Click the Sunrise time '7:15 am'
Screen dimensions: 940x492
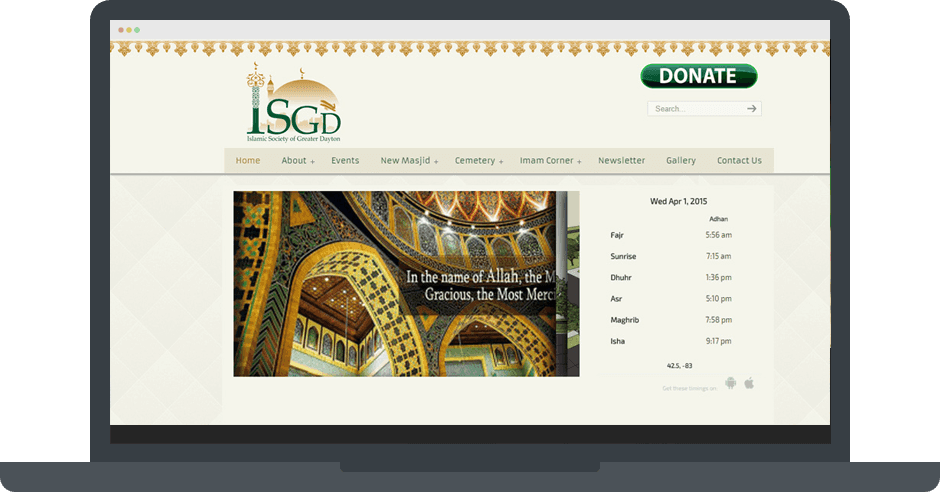[x=718, y=256]
